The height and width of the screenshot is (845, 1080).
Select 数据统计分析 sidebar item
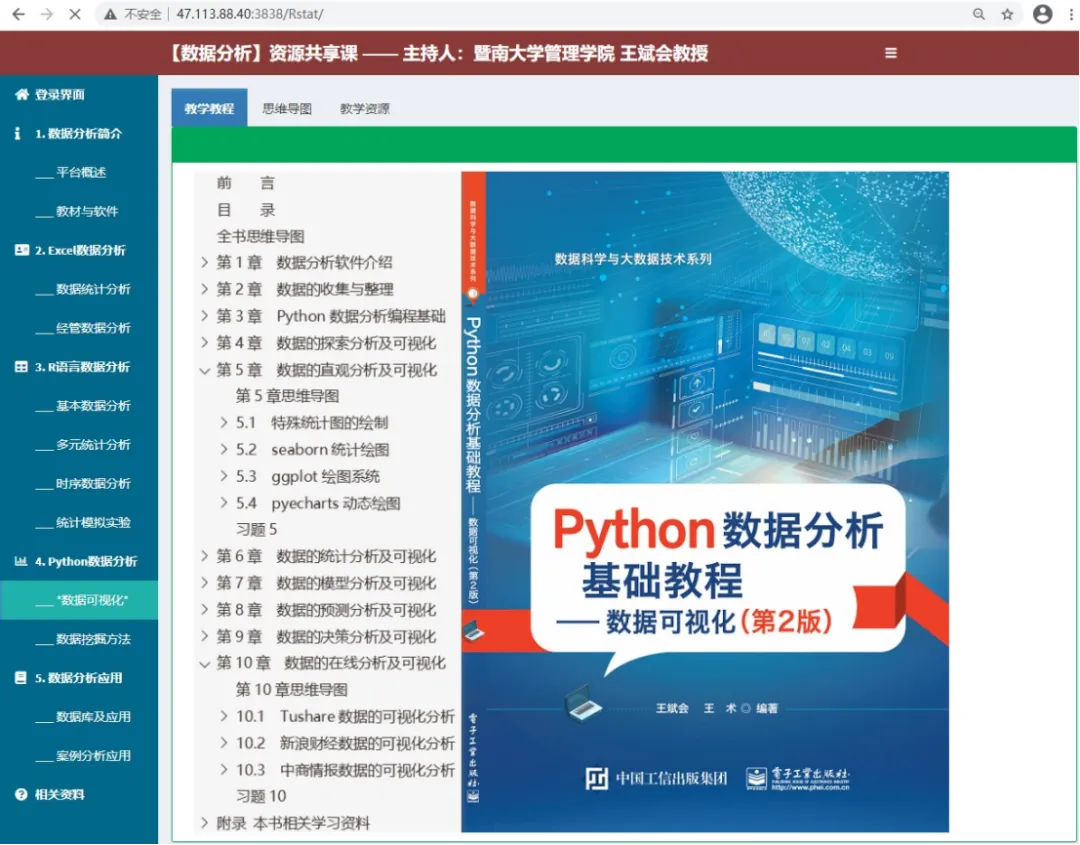(x=79, y=289)
